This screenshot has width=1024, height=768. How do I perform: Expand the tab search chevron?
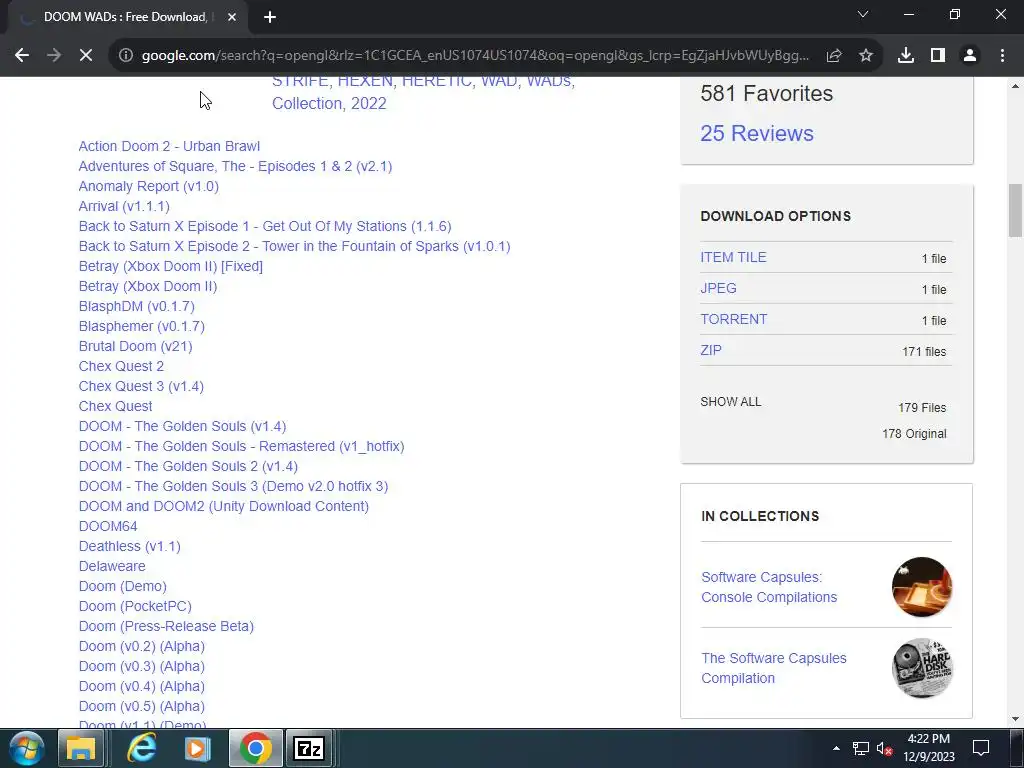click(863, 14)
